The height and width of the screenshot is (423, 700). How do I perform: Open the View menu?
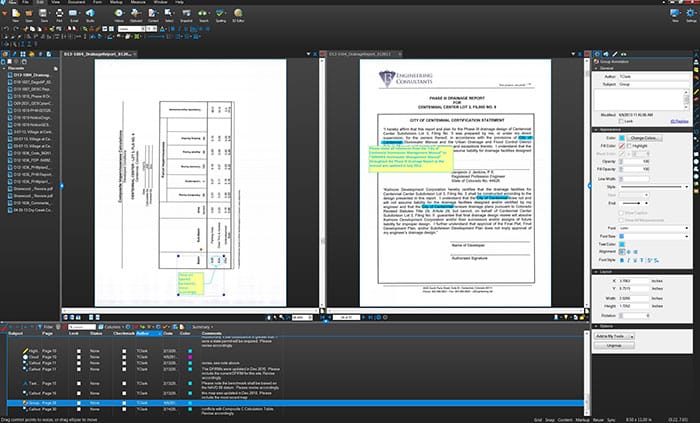(x=55, y=2)
